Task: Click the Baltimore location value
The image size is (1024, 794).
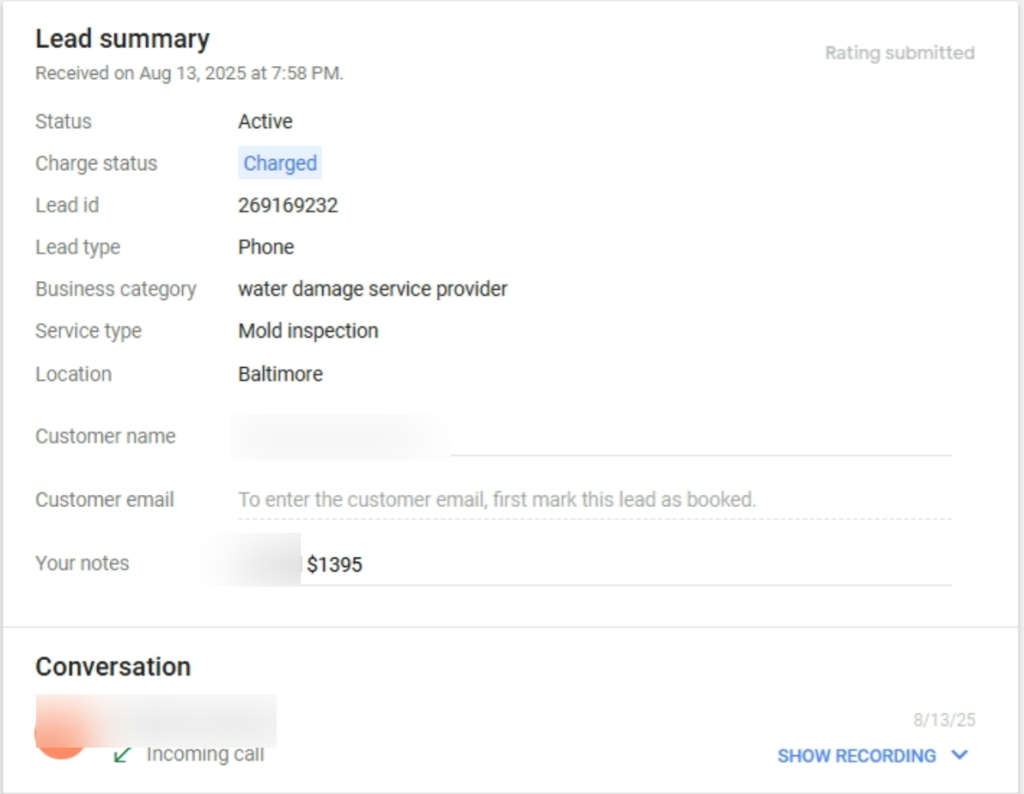Action: click(x=280, y=374)
